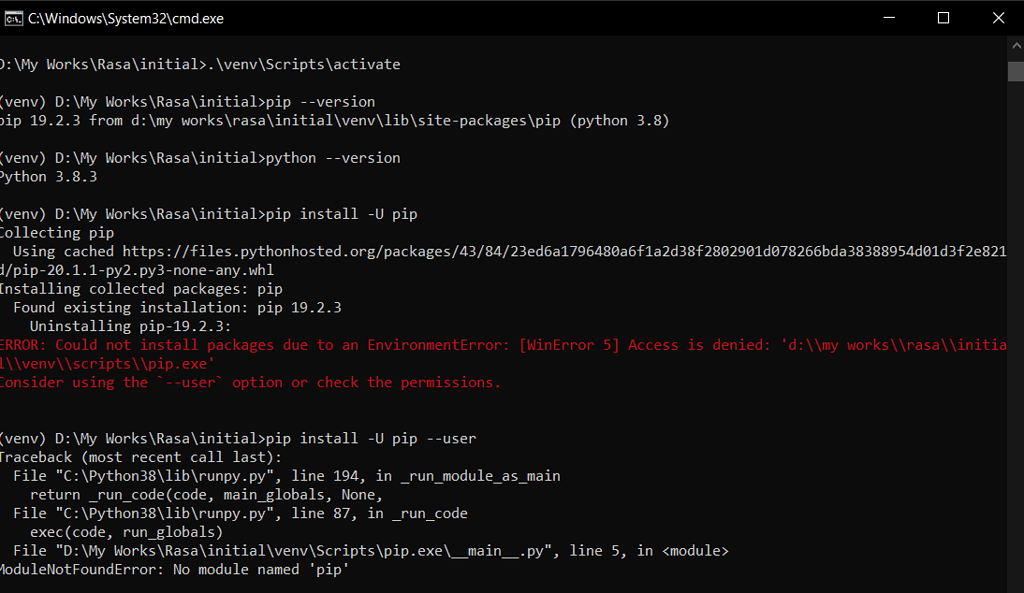Click the "pip install -U pip --user" command
The height and width of the screenshot is (593, 1024).
(x=372, y=438)
